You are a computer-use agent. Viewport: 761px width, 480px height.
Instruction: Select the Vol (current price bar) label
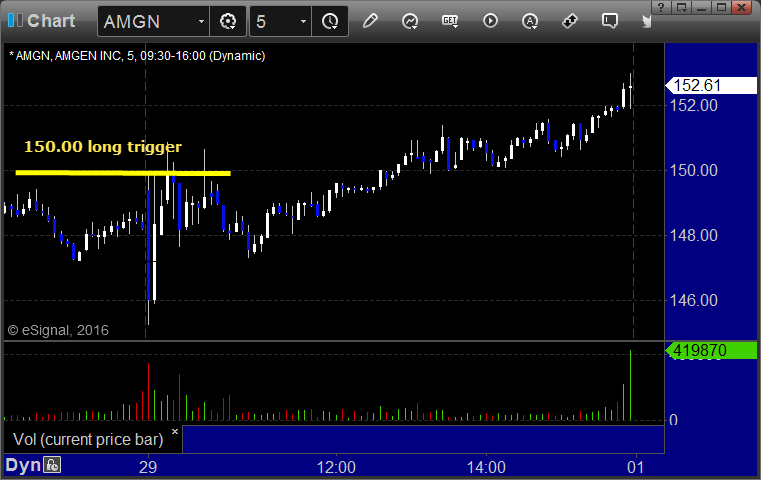(88, 439)
